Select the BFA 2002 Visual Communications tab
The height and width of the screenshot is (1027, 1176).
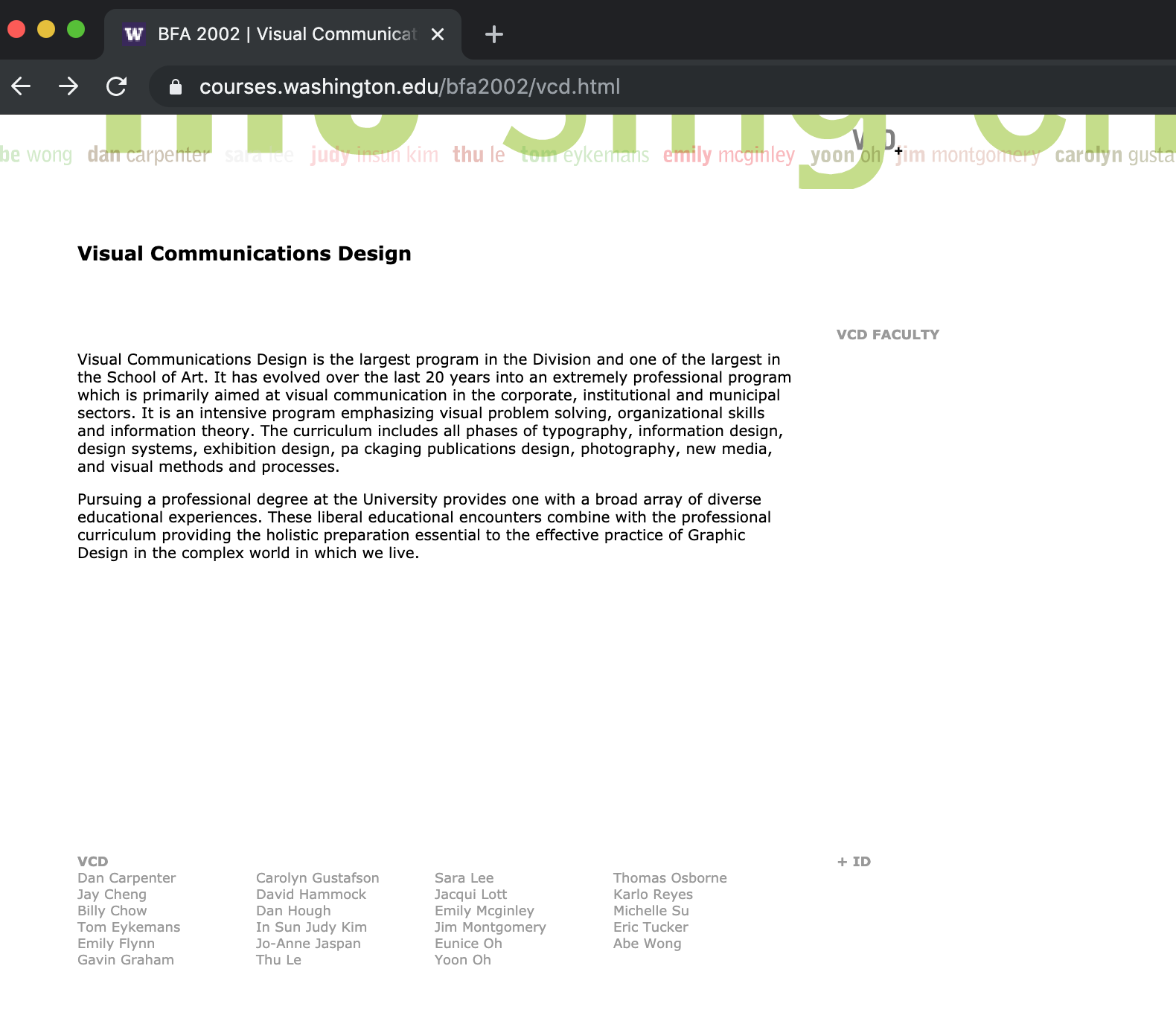point(283,34)
